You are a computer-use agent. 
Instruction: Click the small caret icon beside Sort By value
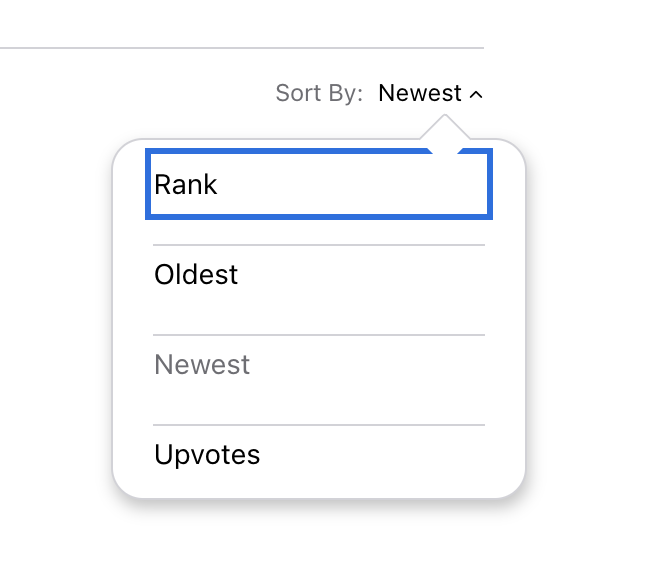pos(476,95)
